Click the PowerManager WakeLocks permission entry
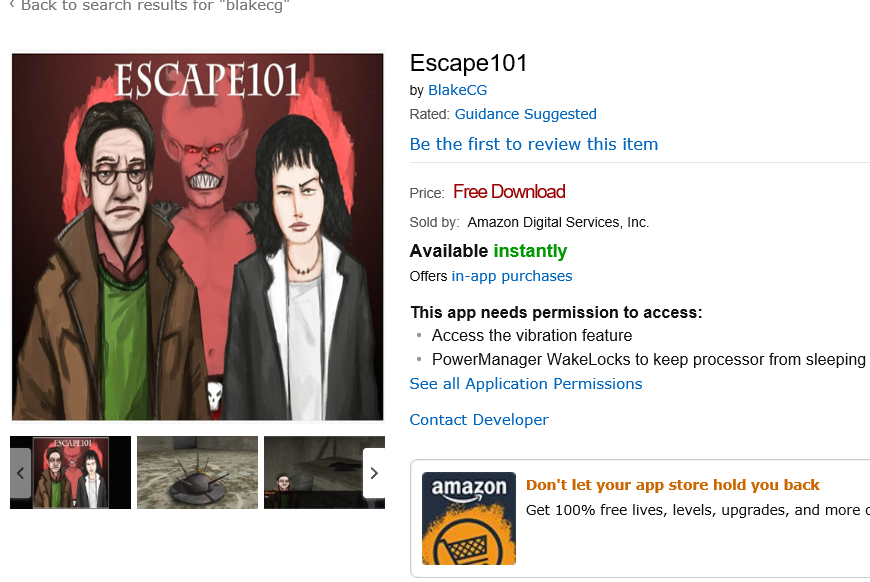870x582 pixels. point(649,360)
